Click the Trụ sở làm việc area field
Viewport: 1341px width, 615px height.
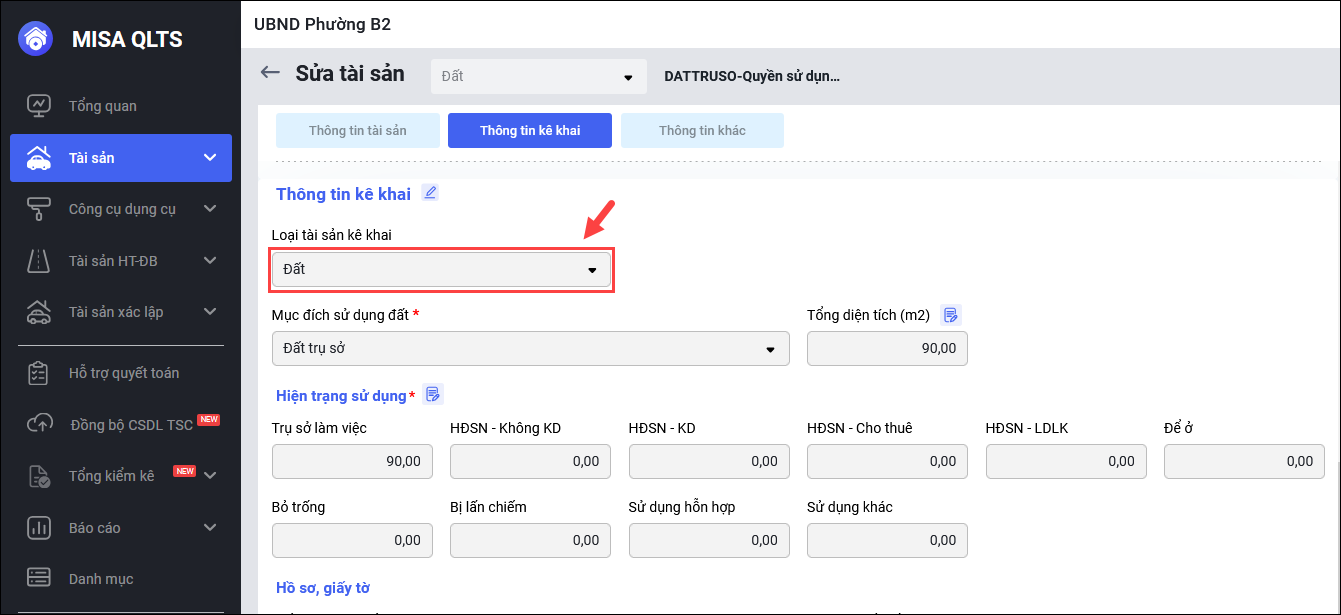click(352, 461)
